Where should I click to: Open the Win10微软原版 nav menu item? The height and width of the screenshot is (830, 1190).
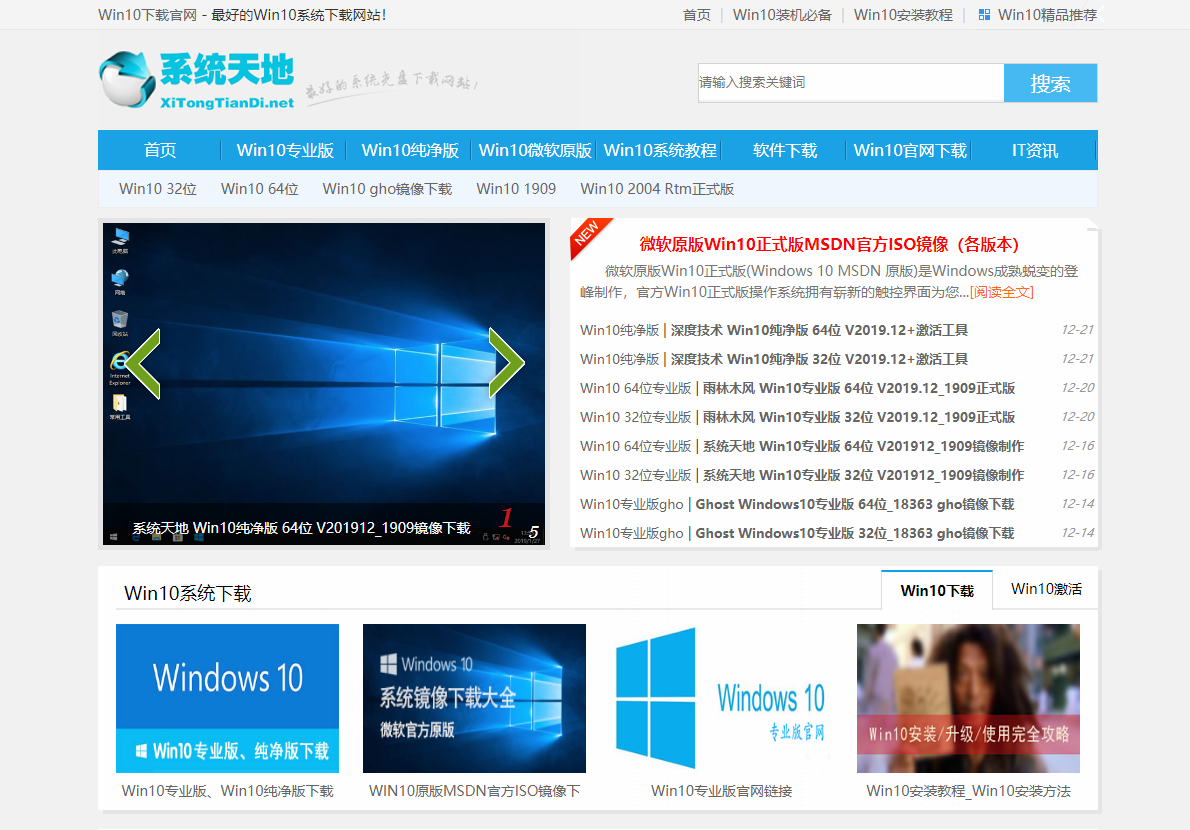(535, 150)
